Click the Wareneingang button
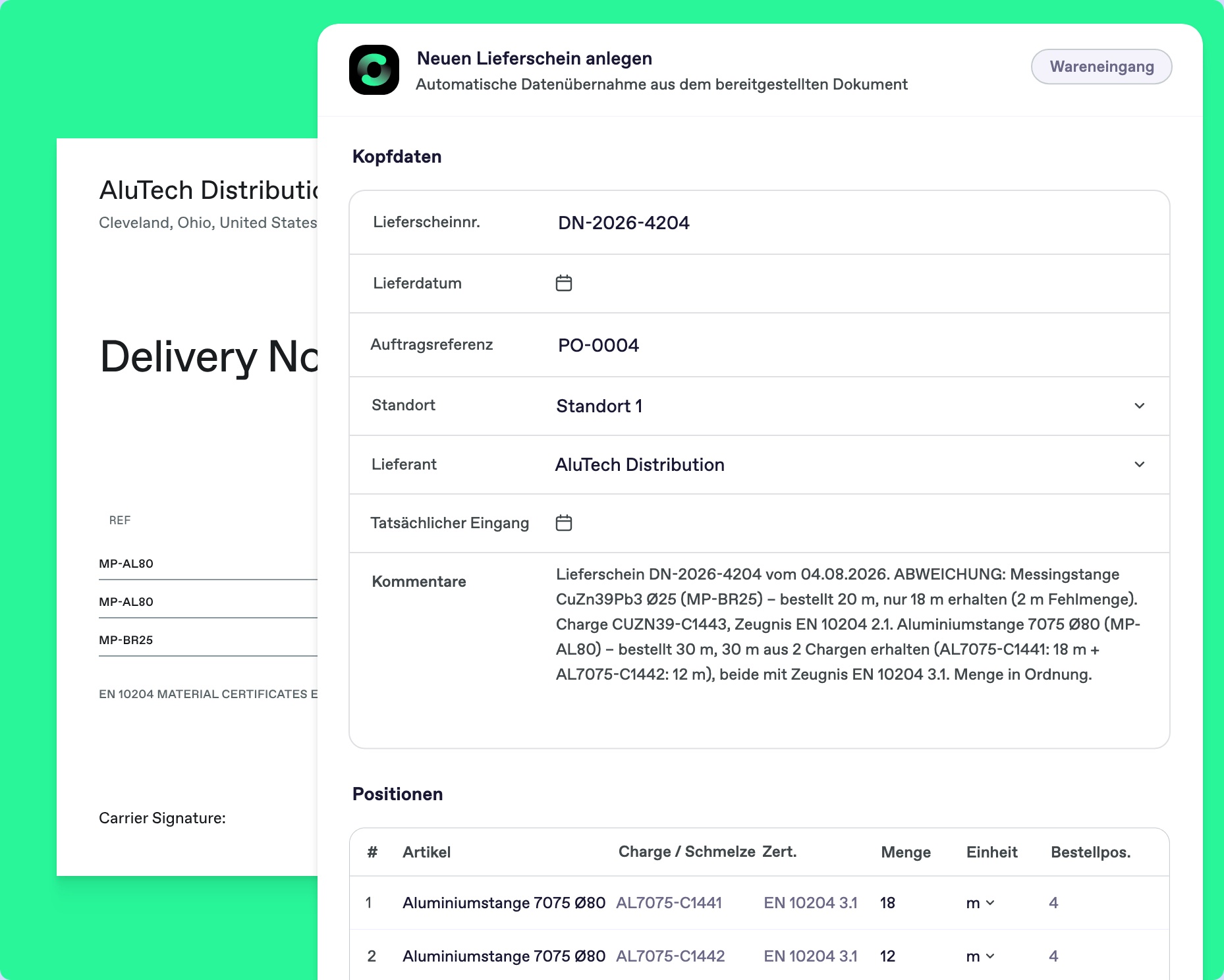 point(1101,67)
